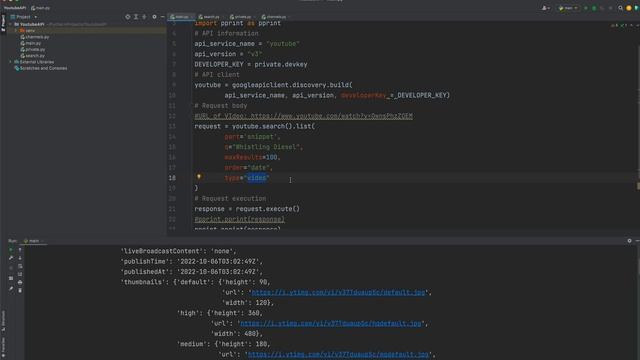Click the green Run button in toolbar
Screen dimensions: 640x360
(586, 8)
